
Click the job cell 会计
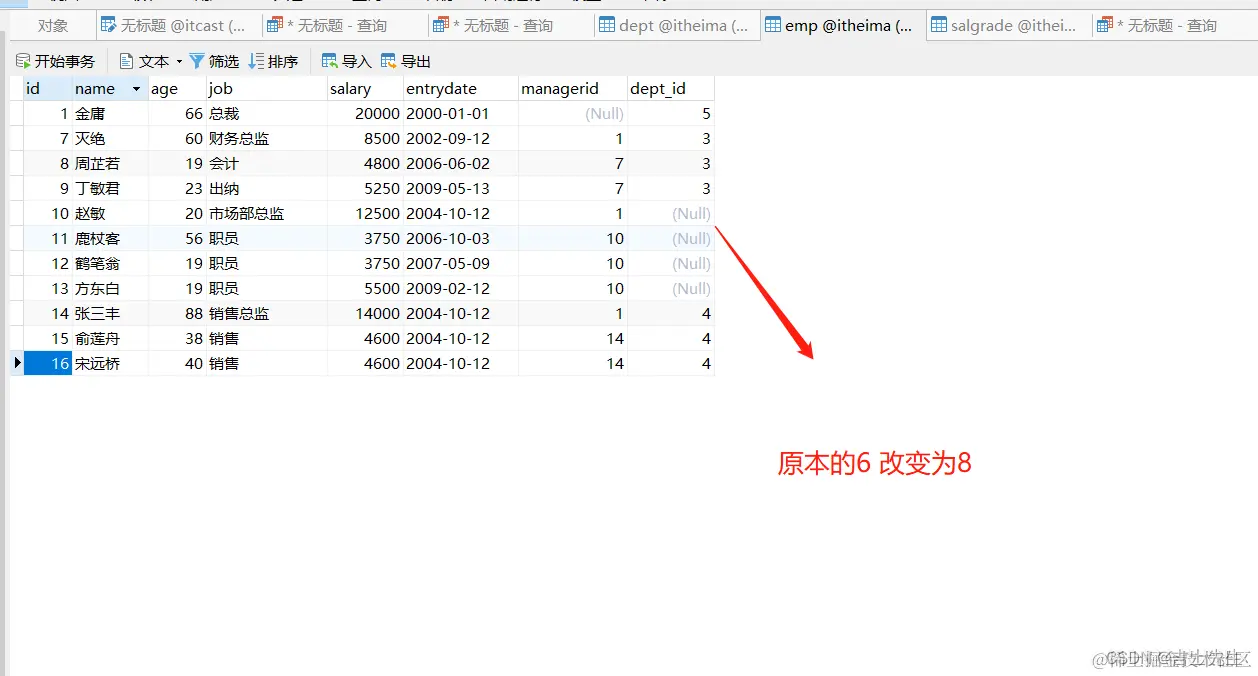(x=266, y=164)
